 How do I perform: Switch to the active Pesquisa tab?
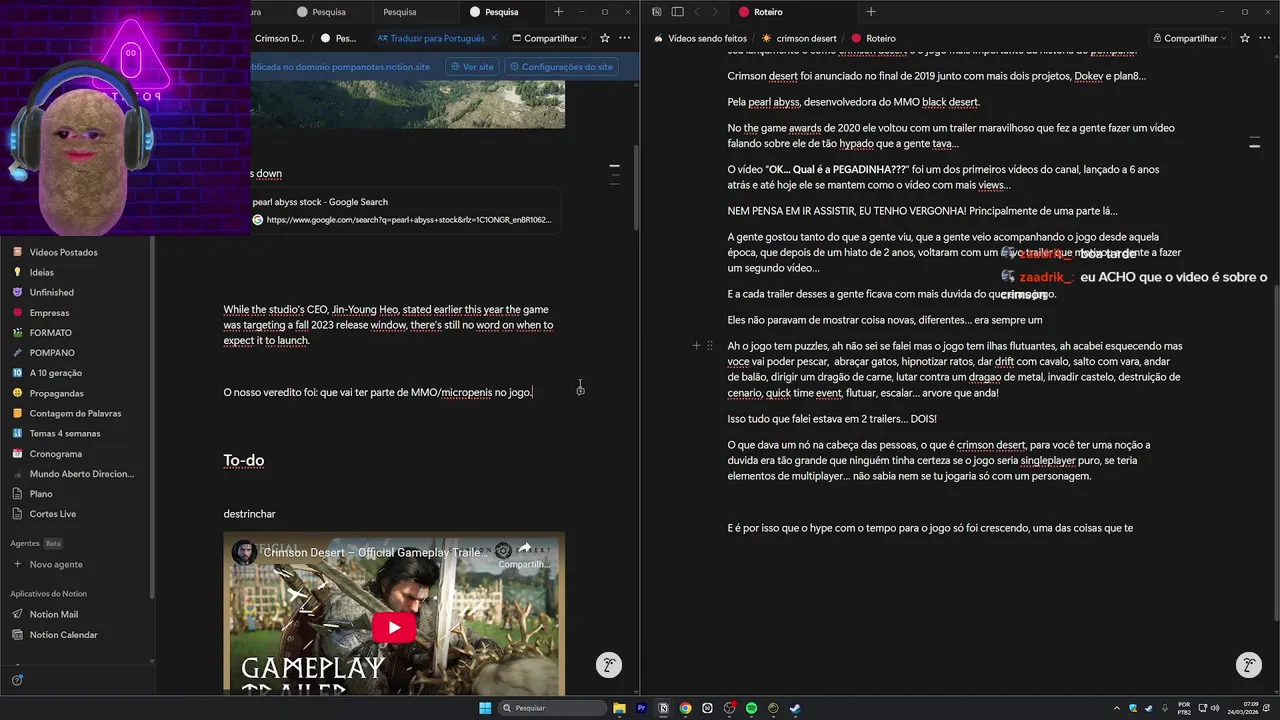(500, 12)
